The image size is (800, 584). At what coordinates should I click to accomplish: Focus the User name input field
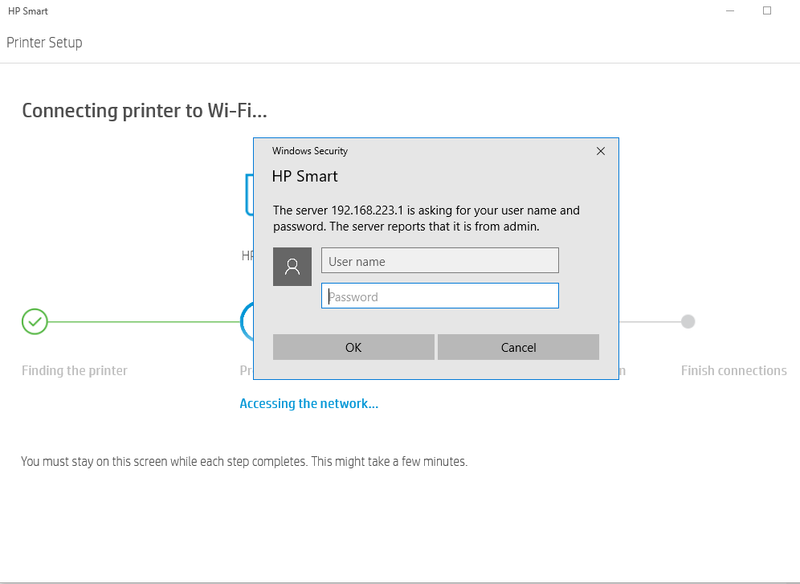pos(440,260)
